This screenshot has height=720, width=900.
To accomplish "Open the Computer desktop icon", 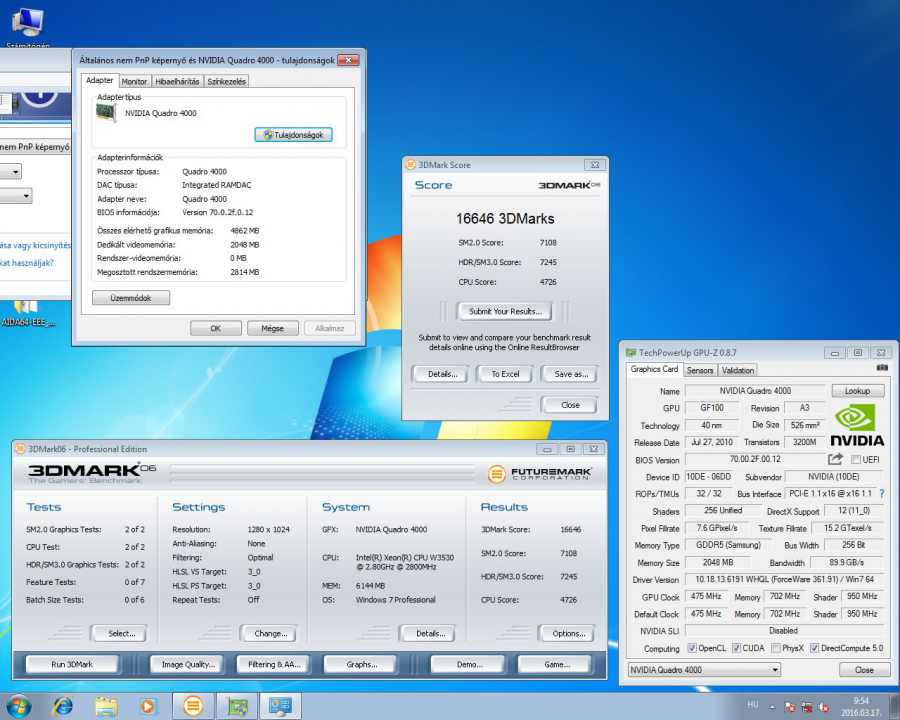I will click(27, 26).
